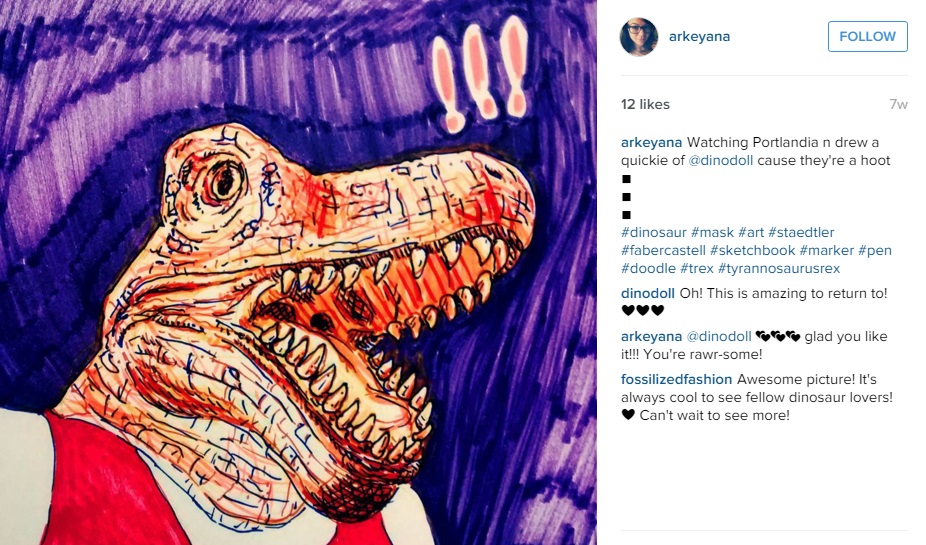The image size is (926, 545).
Task: Open the dinodoll commenter profile name
Action: coord(648,293)
